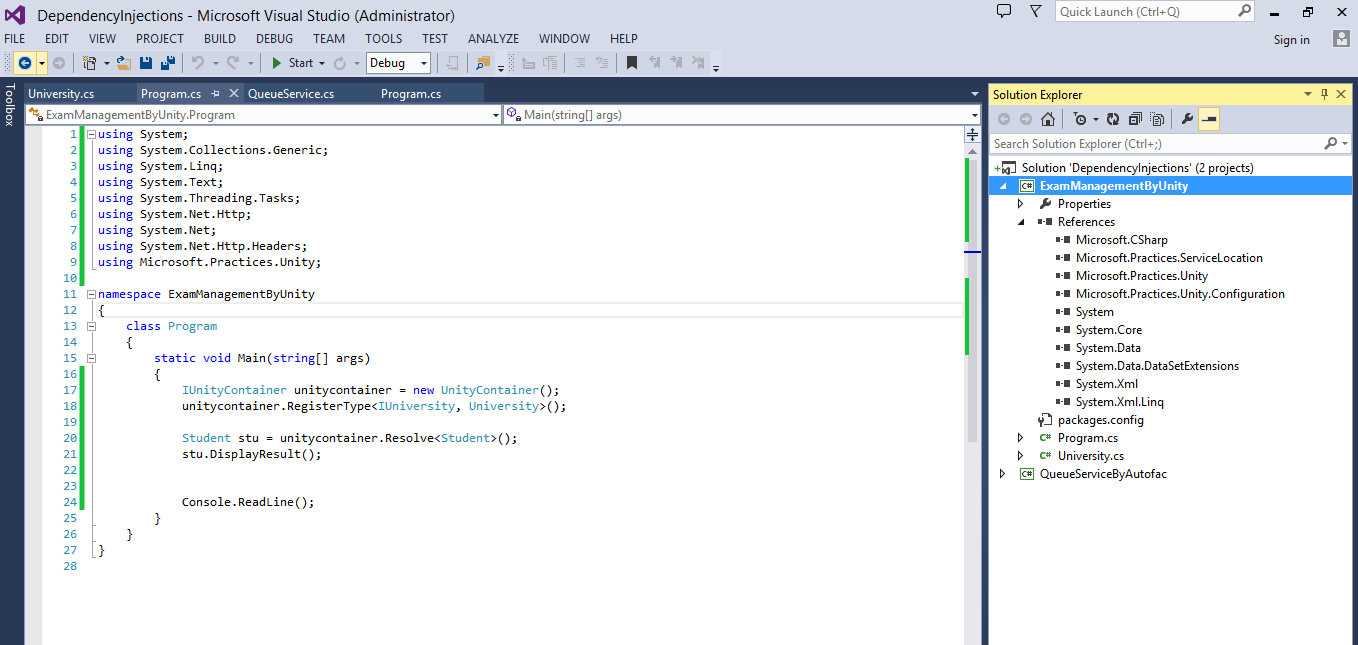Toggle a bookmark with the bookmark icon
The height and width of the screenshot is (645, 1358).
pos(632,63)
